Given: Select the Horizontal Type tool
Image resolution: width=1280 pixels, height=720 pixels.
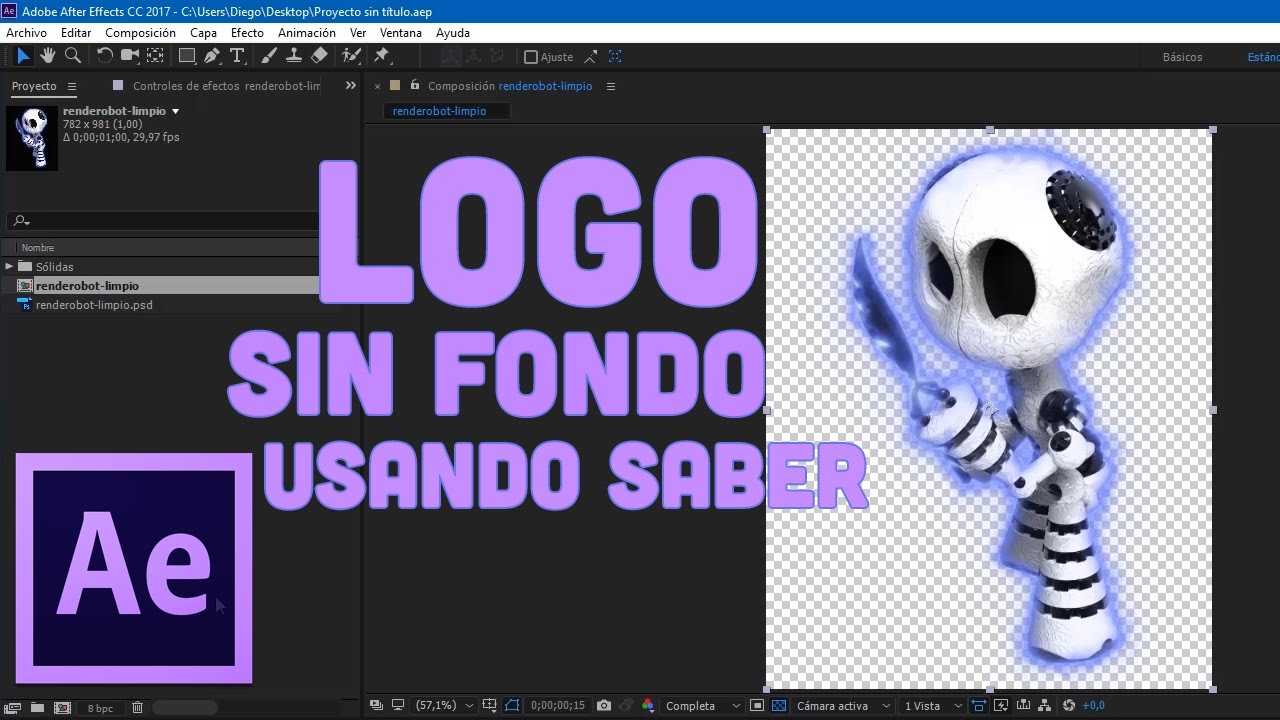Looking at the screenshot, I should click(x=237, y=56).
